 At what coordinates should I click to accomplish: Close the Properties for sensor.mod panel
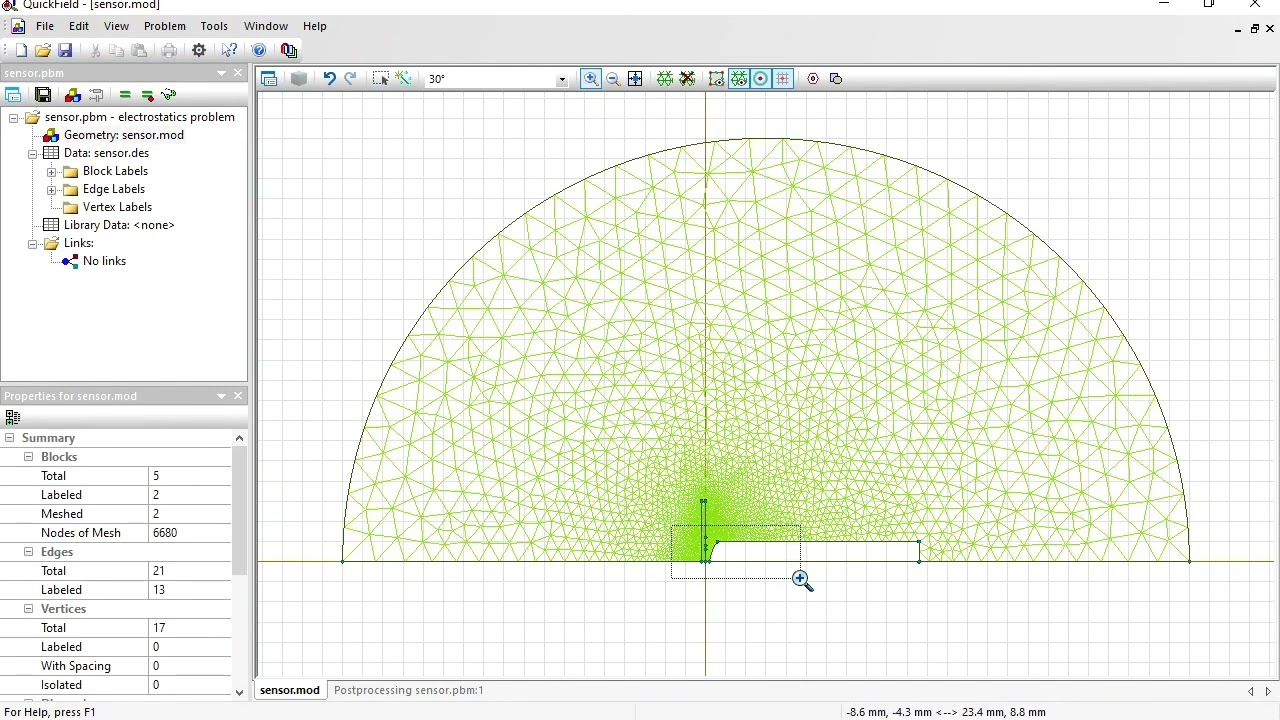pyautogui.click(x=238, y=396)
